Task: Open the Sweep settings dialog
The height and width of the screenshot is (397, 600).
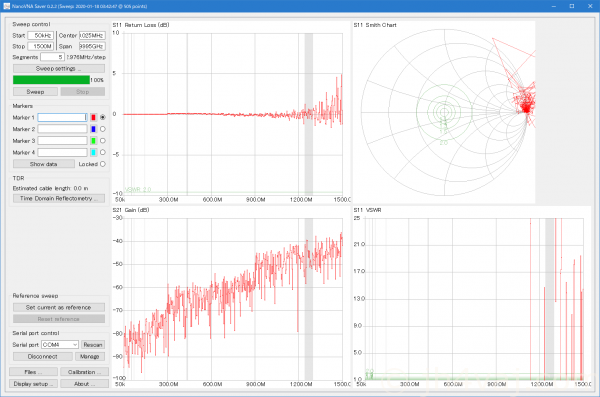Action: coord(59,69)
